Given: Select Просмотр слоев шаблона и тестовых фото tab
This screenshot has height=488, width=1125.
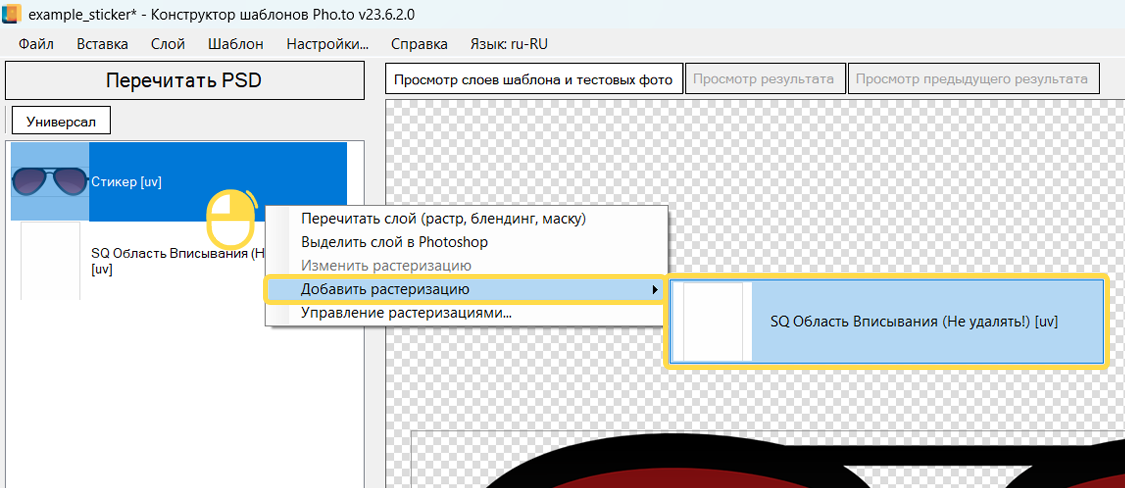Looking at the screenshot, I should [534, 79].
